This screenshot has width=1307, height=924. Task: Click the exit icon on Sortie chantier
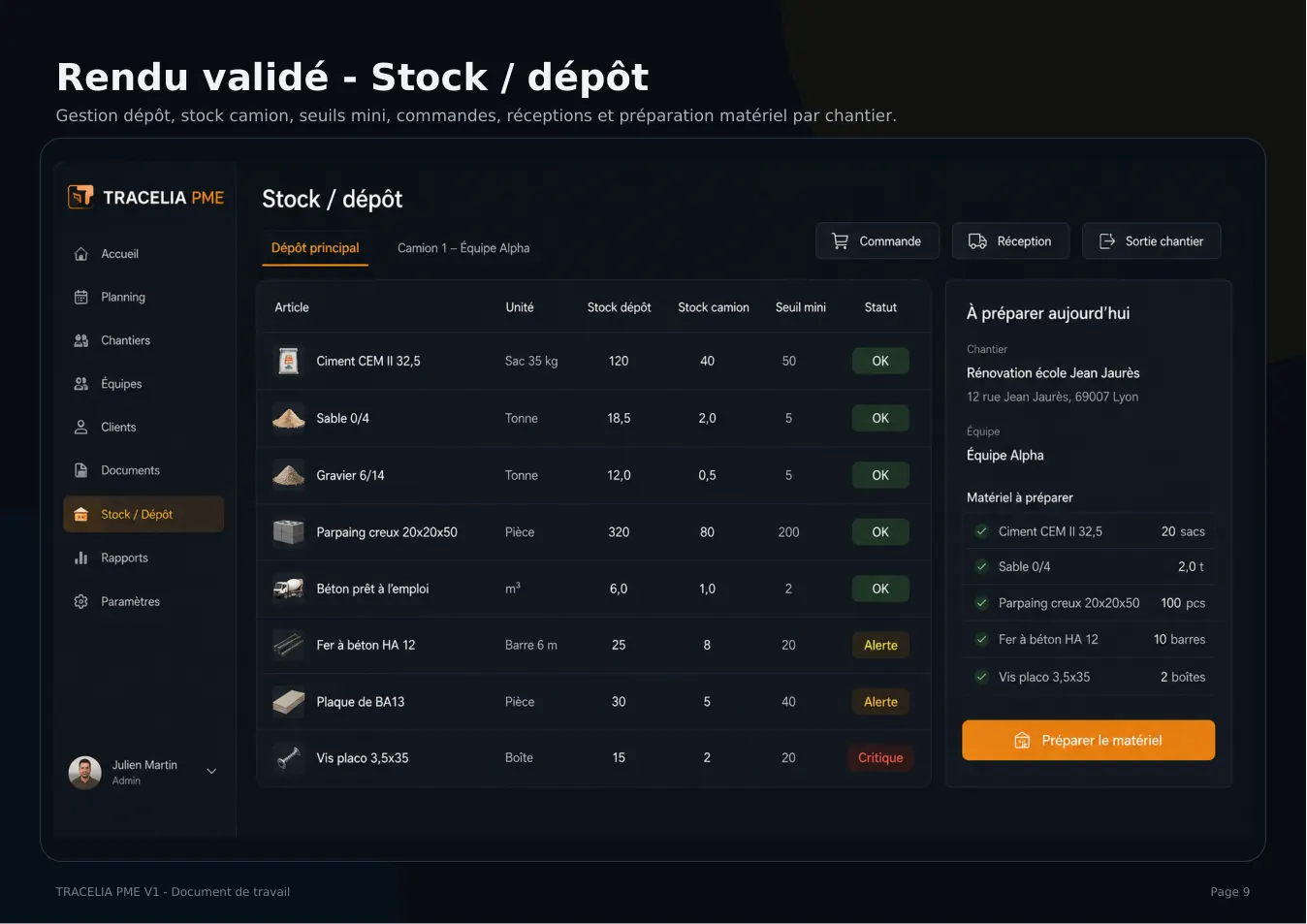point(1107,241)
